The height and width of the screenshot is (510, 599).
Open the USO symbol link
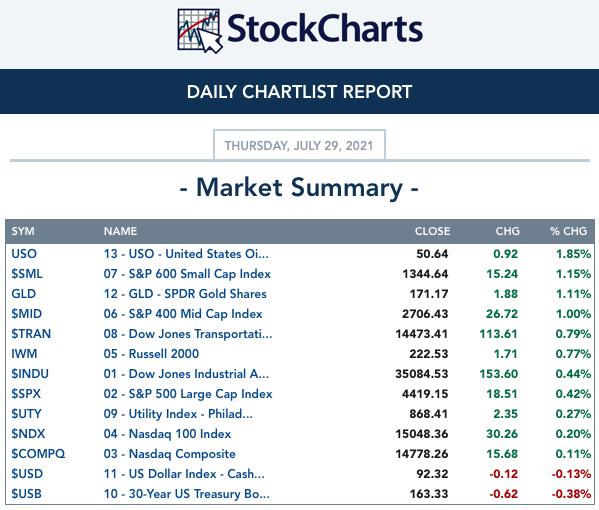[x=24, y=254]
